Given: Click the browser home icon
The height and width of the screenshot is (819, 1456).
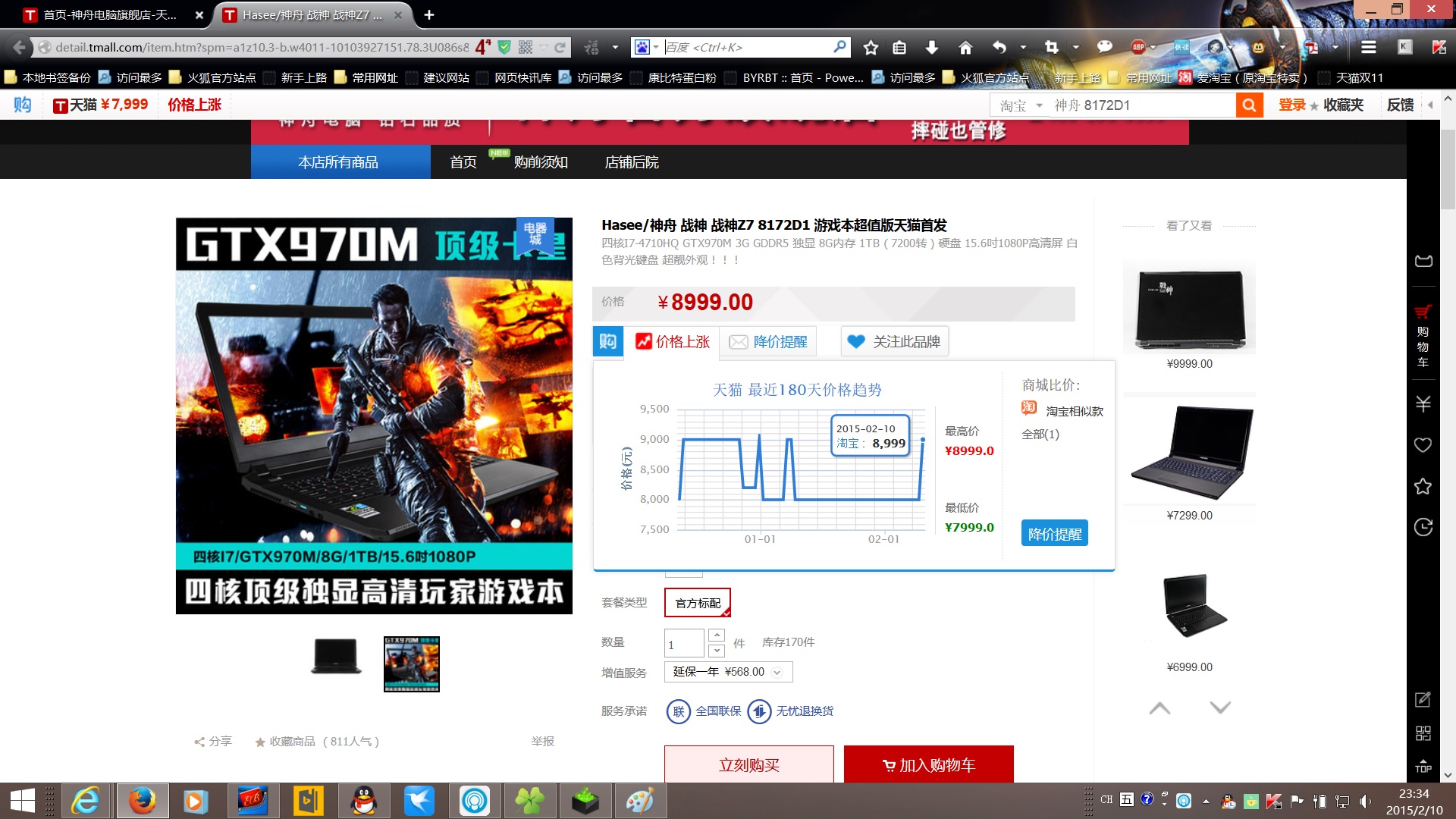Looking at the screenshot, I should [965, 48].
